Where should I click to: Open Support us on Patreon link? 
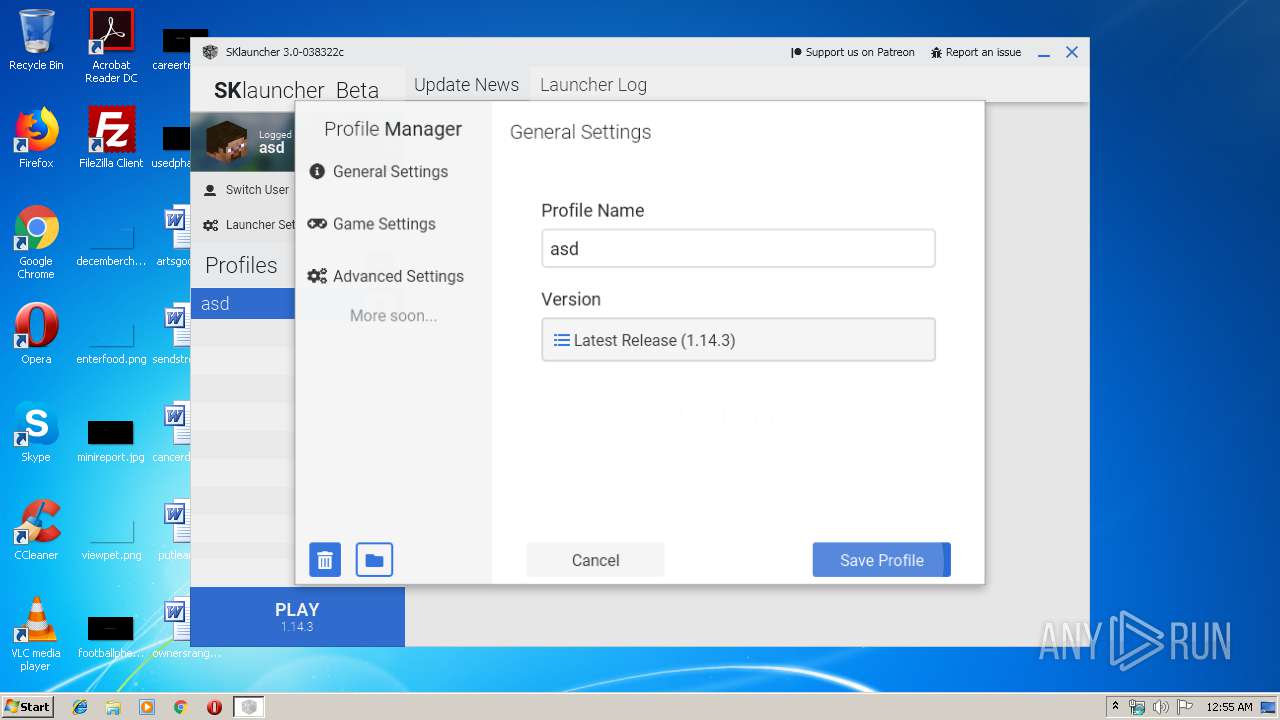click(853, 52)
